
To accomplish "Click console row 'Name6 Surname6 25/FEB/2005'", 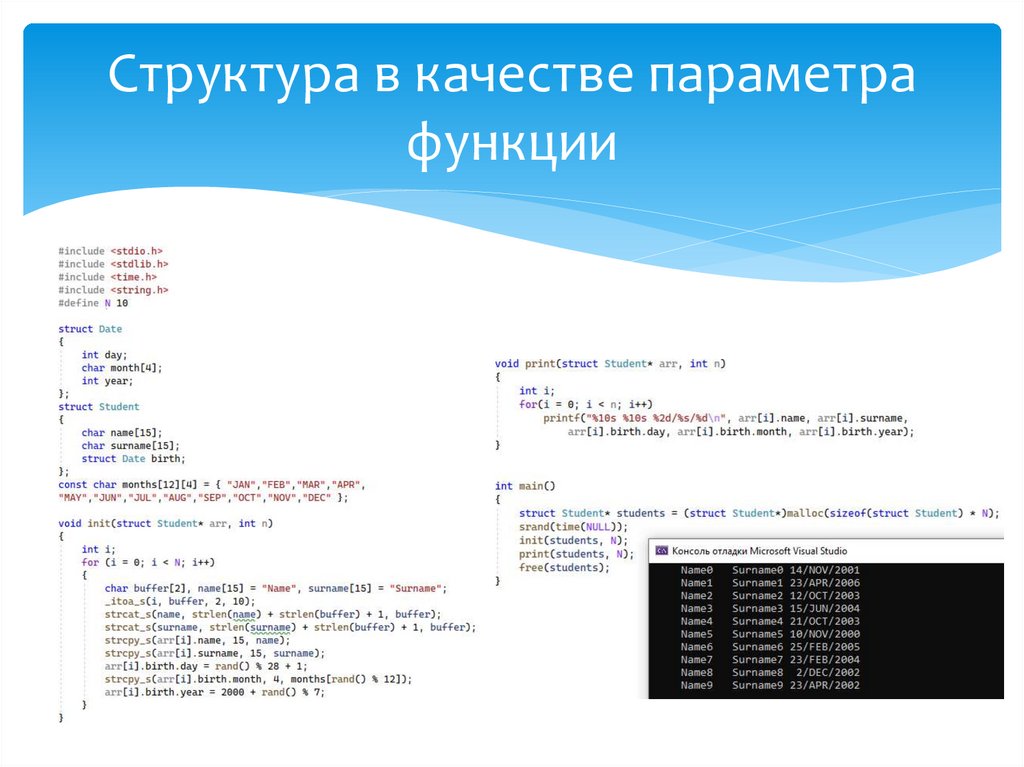I will [770, 647].
